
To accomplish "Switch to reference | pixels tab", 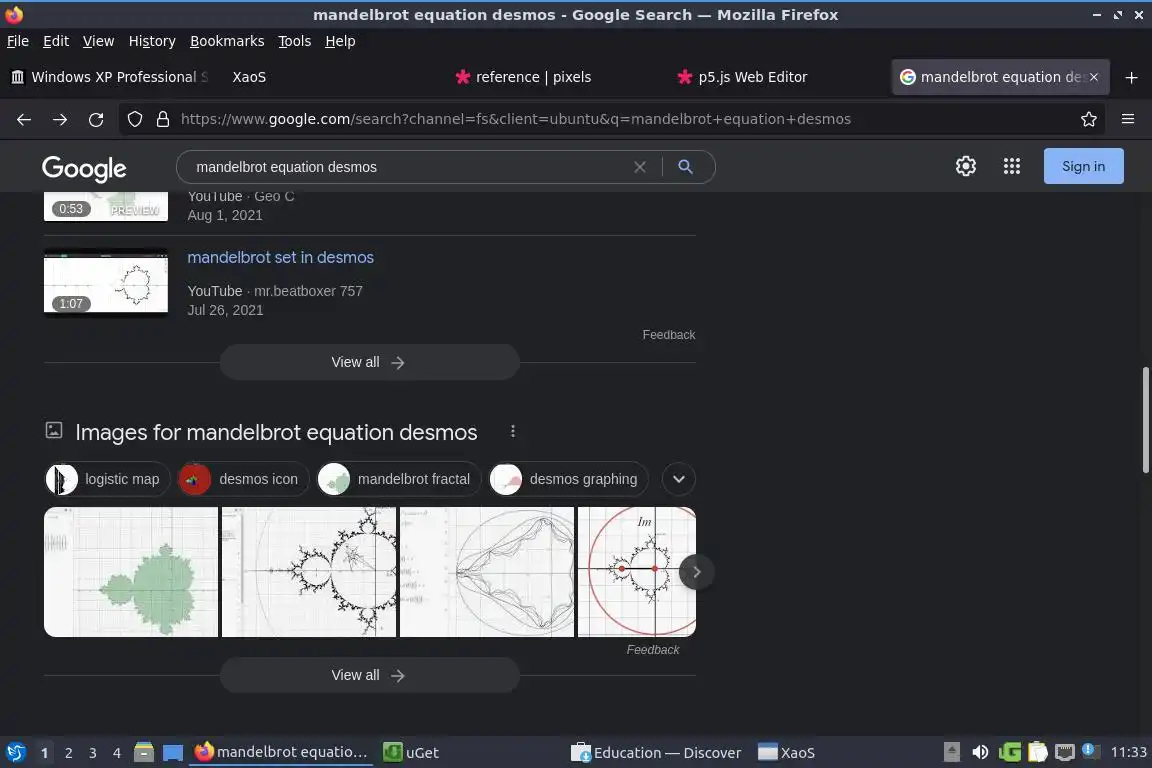I will [555, 76].
